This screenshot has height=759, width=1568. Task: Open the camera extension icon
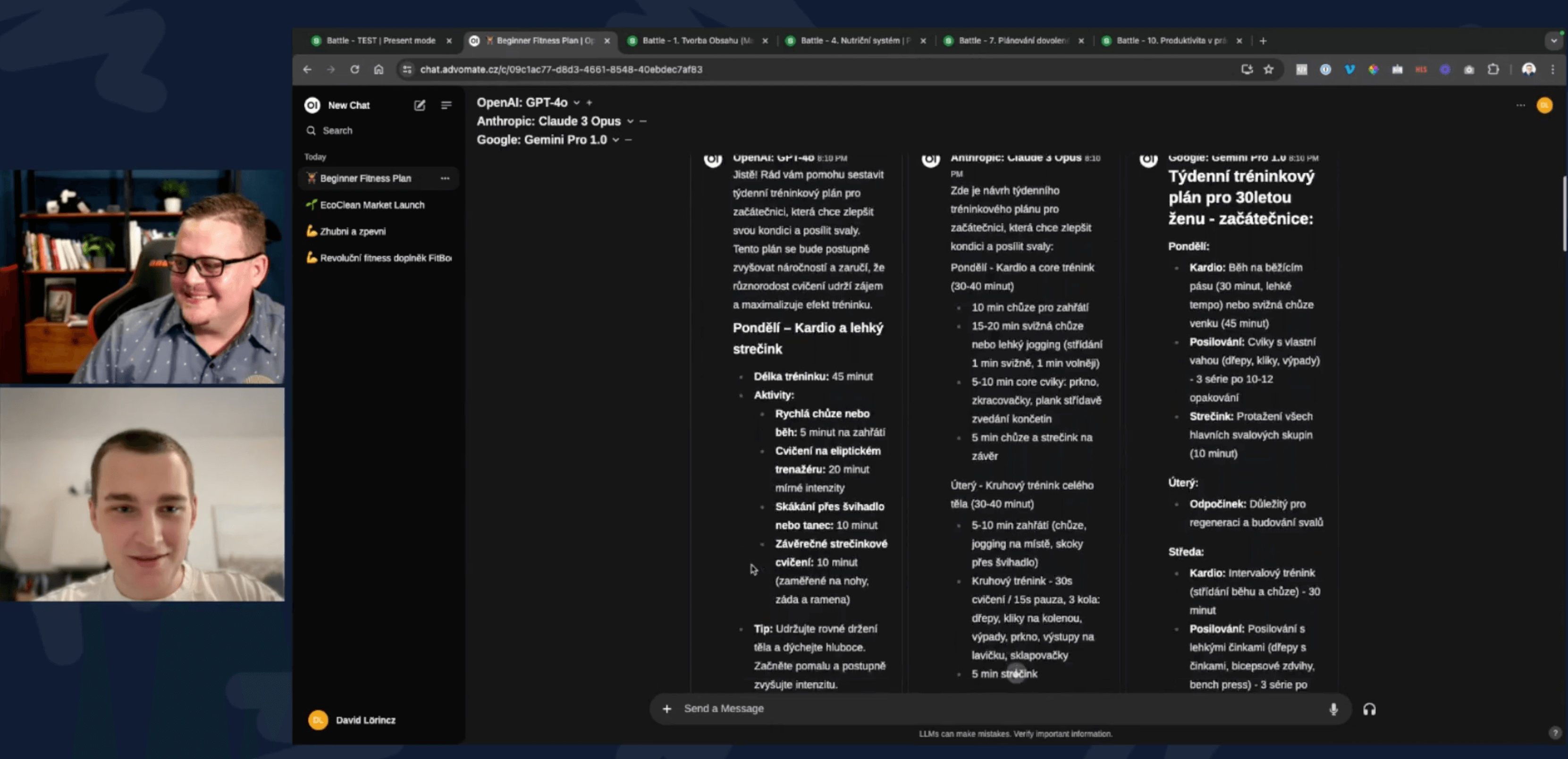(1469, 69)
